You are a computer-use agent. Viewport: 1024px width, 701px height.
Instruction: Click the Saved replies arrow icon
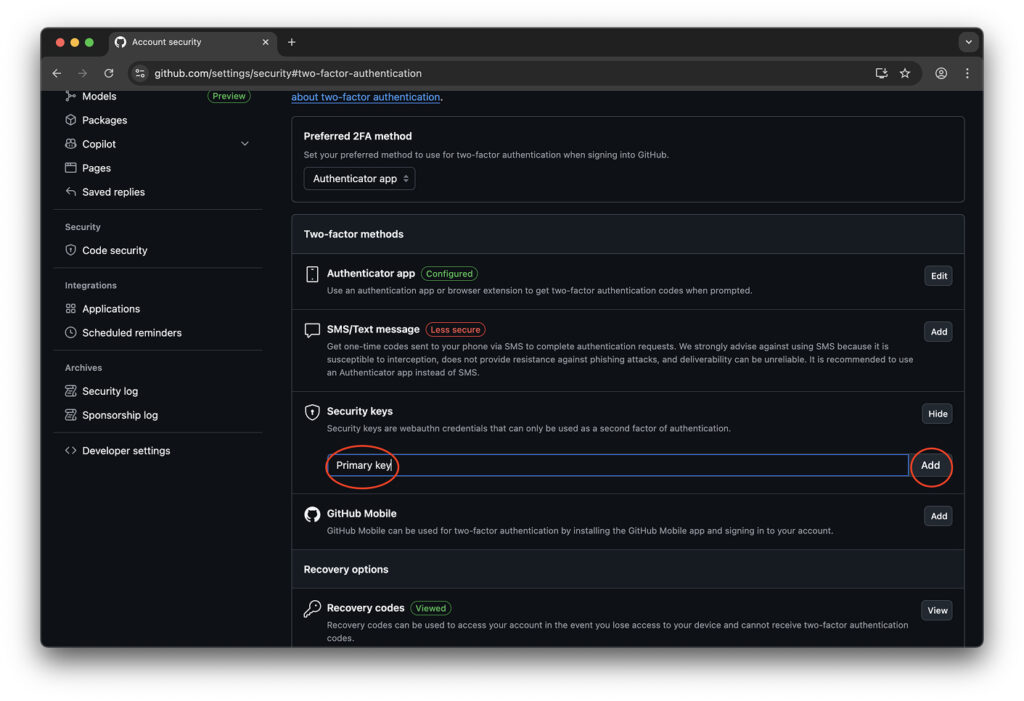tap(71, 192)
